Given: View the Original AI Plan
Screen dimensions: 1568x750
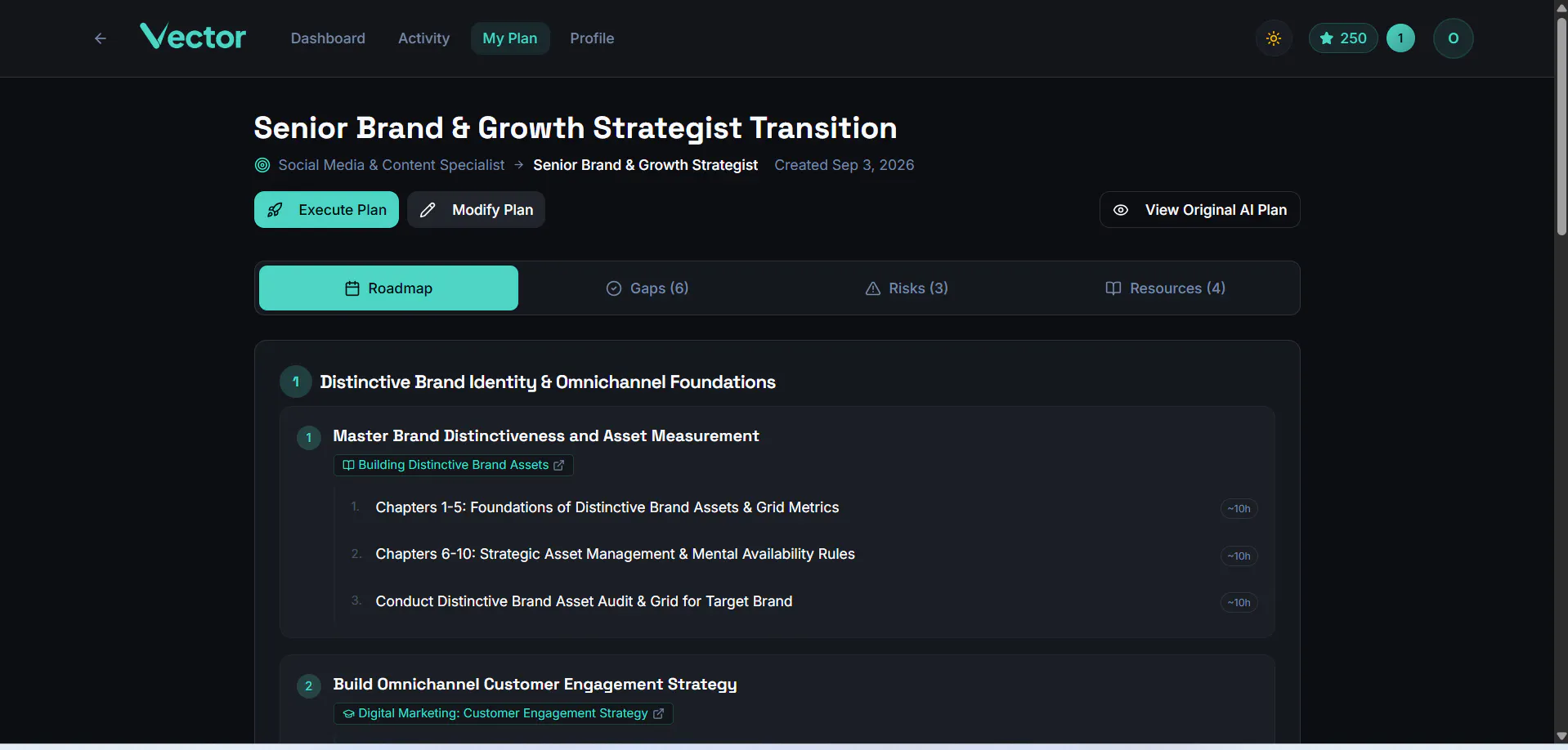Looking at the screenshot, I should 1199,210.
